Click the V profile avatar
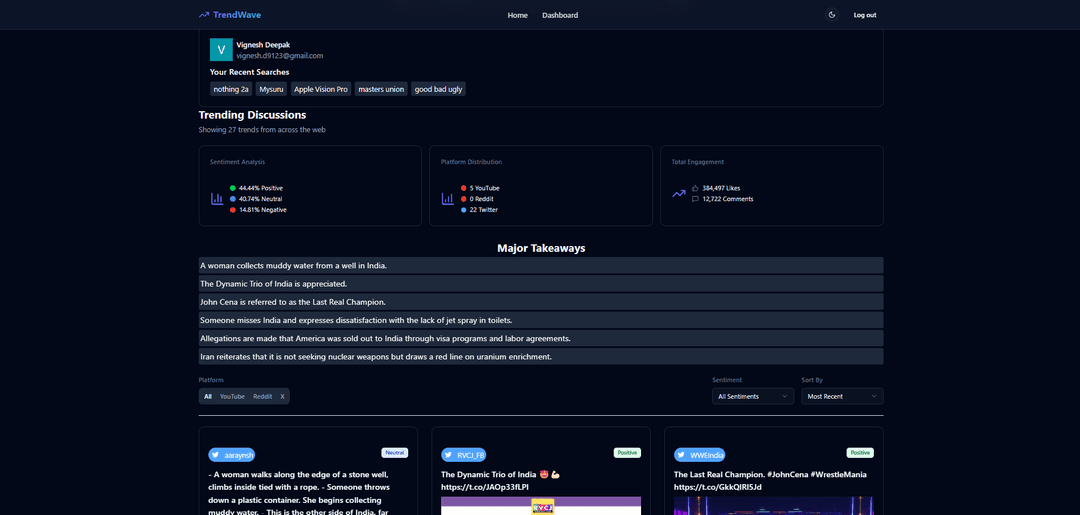 tap(221, 50)
